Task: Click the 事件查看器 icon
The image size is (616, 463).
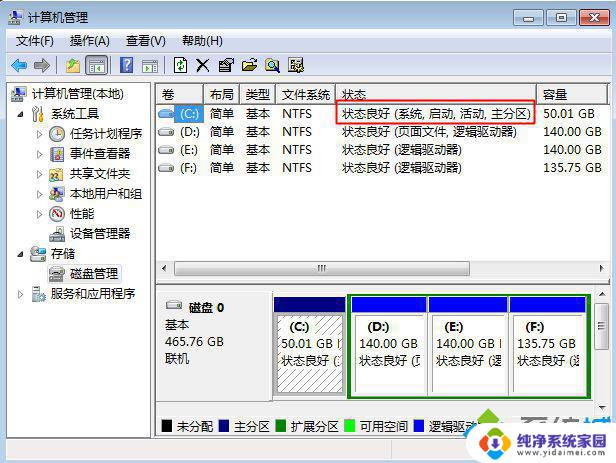Action: click(x=57, y=154)
